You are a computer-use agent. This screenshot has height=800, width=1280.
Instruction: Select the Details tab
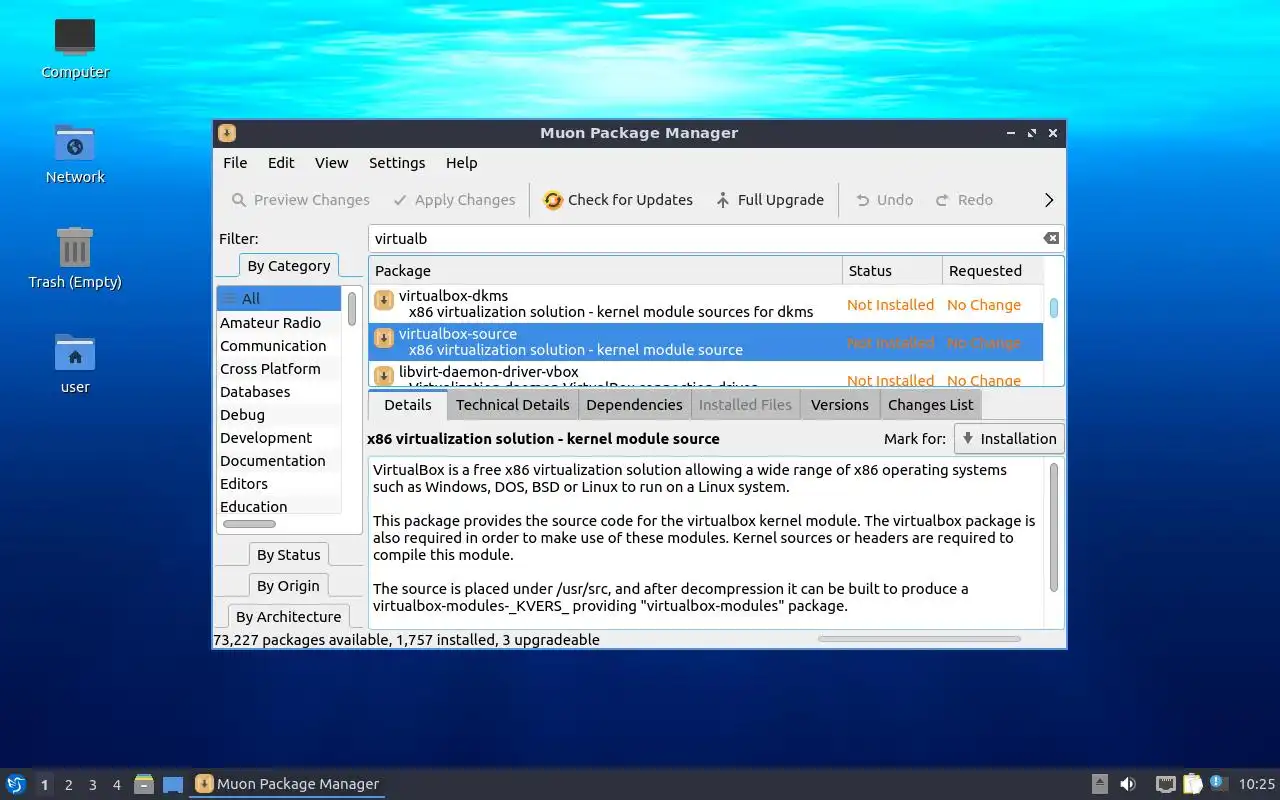point(407,404)
